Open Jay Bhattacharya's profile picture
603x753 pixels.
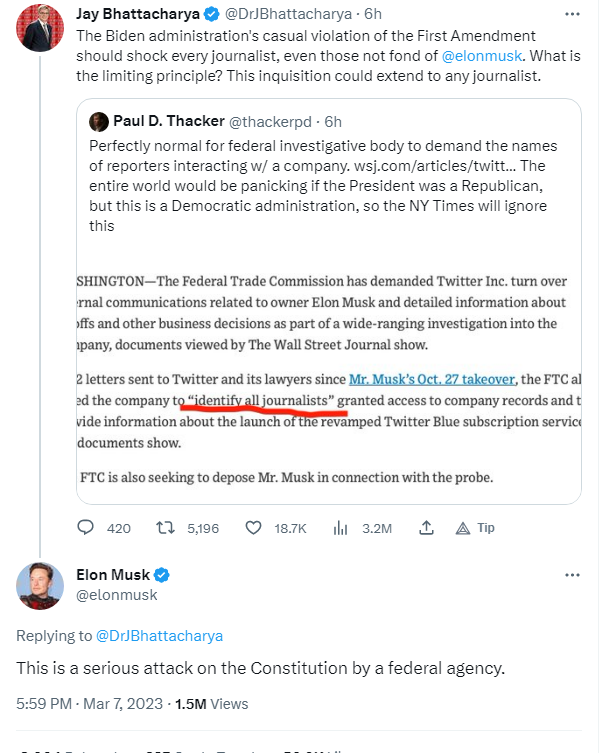(x=38, y=31)
